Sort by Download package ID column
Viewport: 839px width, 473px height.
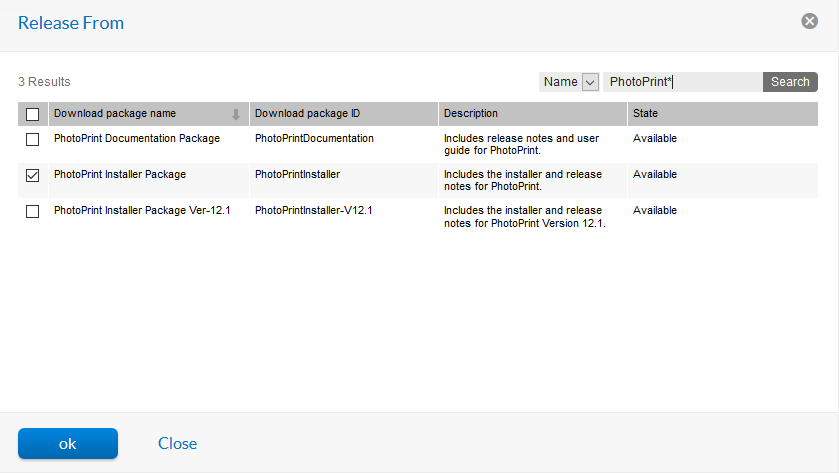pyautogui.click(x=307, y=114)
